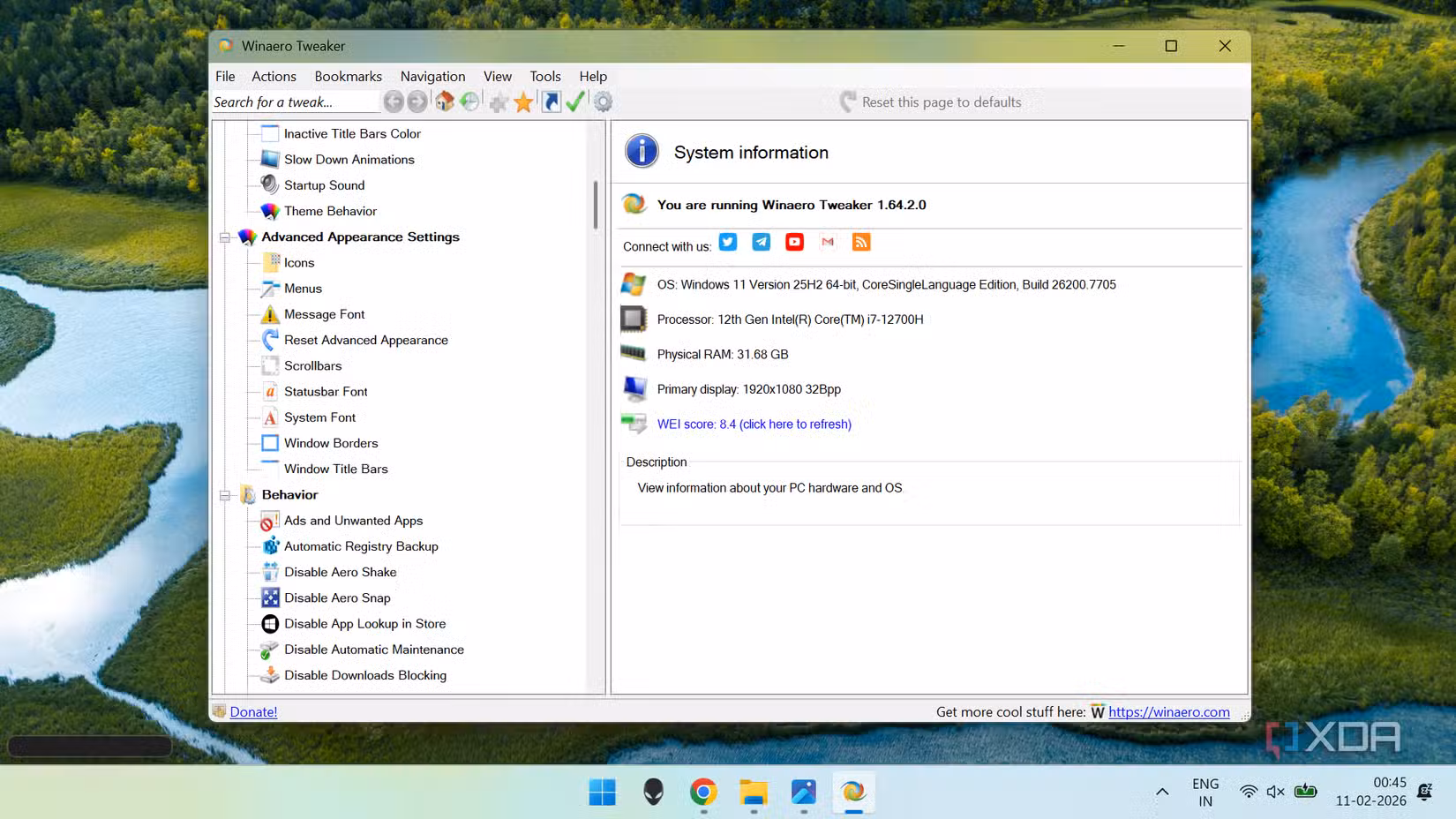This screenshot has width=1456, height=819.
Task: Click the Disable App Lookup in Store icon
Action: pos(270,623)
